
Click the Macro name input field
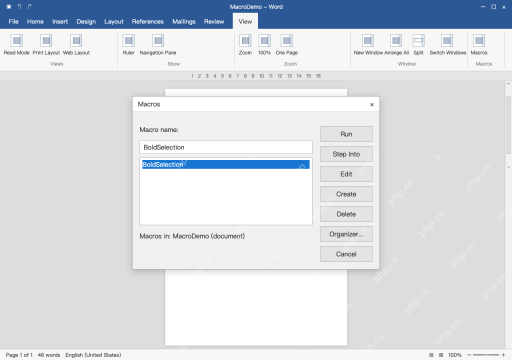226,147
